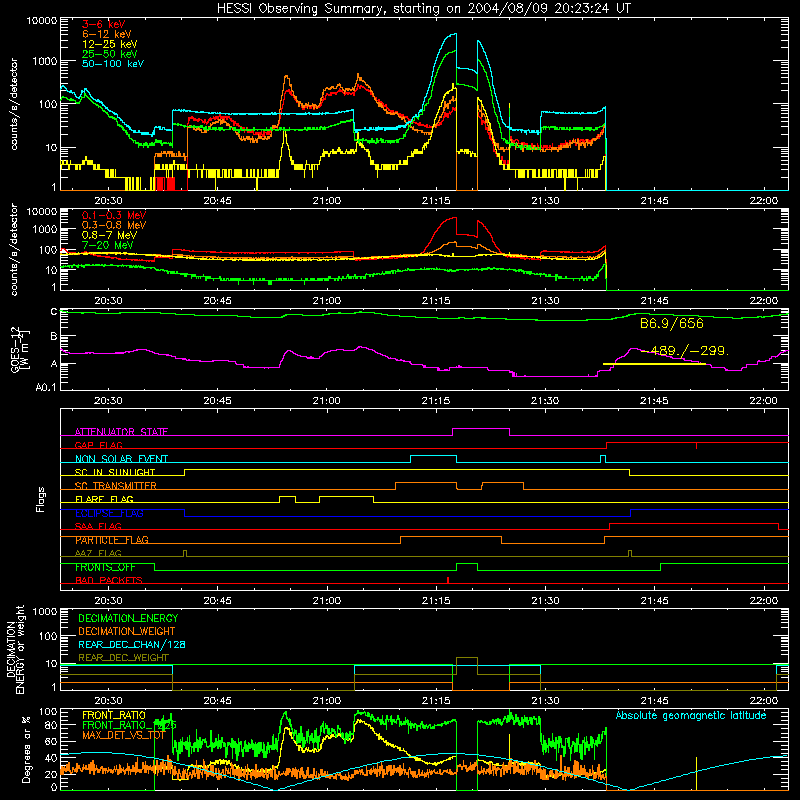Click the '21:00' time tick under the decimation panel

pos(327,701)
